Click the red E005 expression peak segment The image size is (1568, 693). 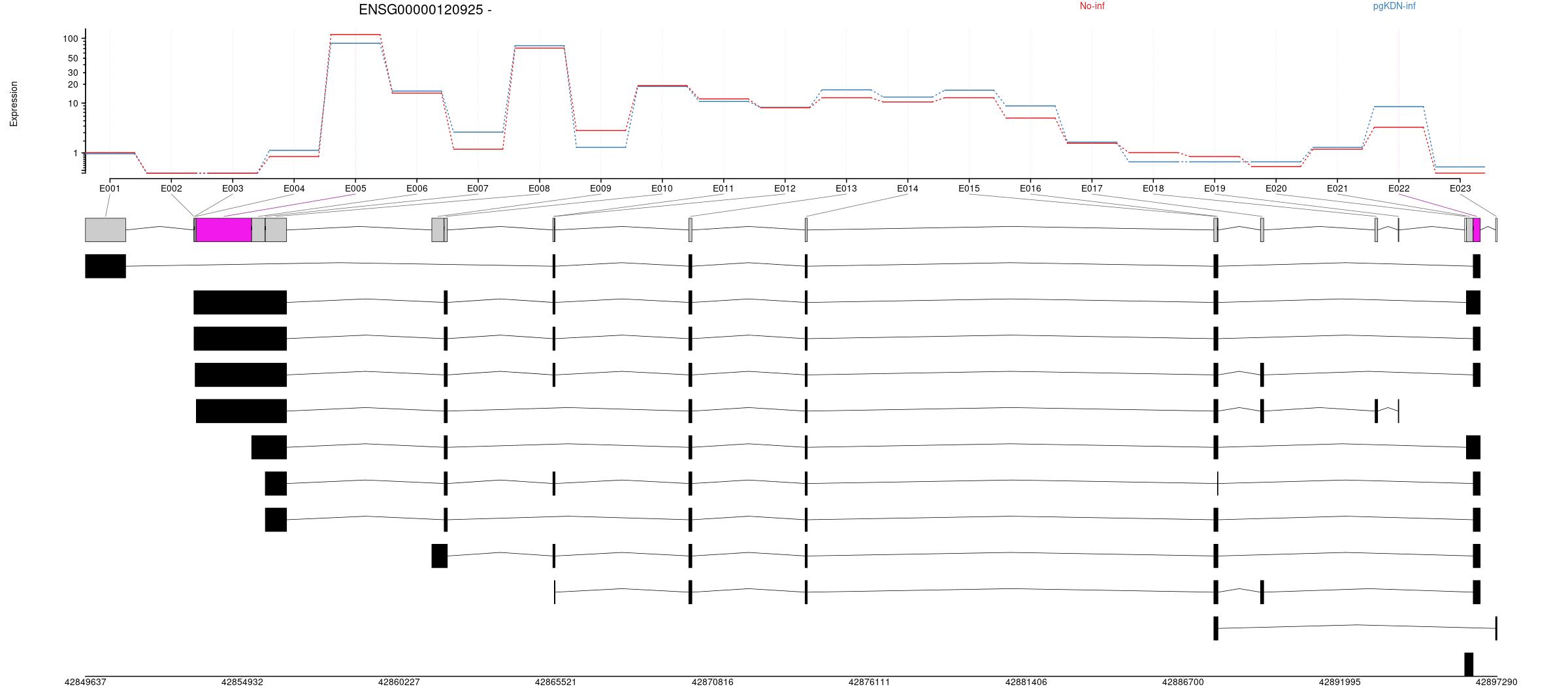(355, 34)
